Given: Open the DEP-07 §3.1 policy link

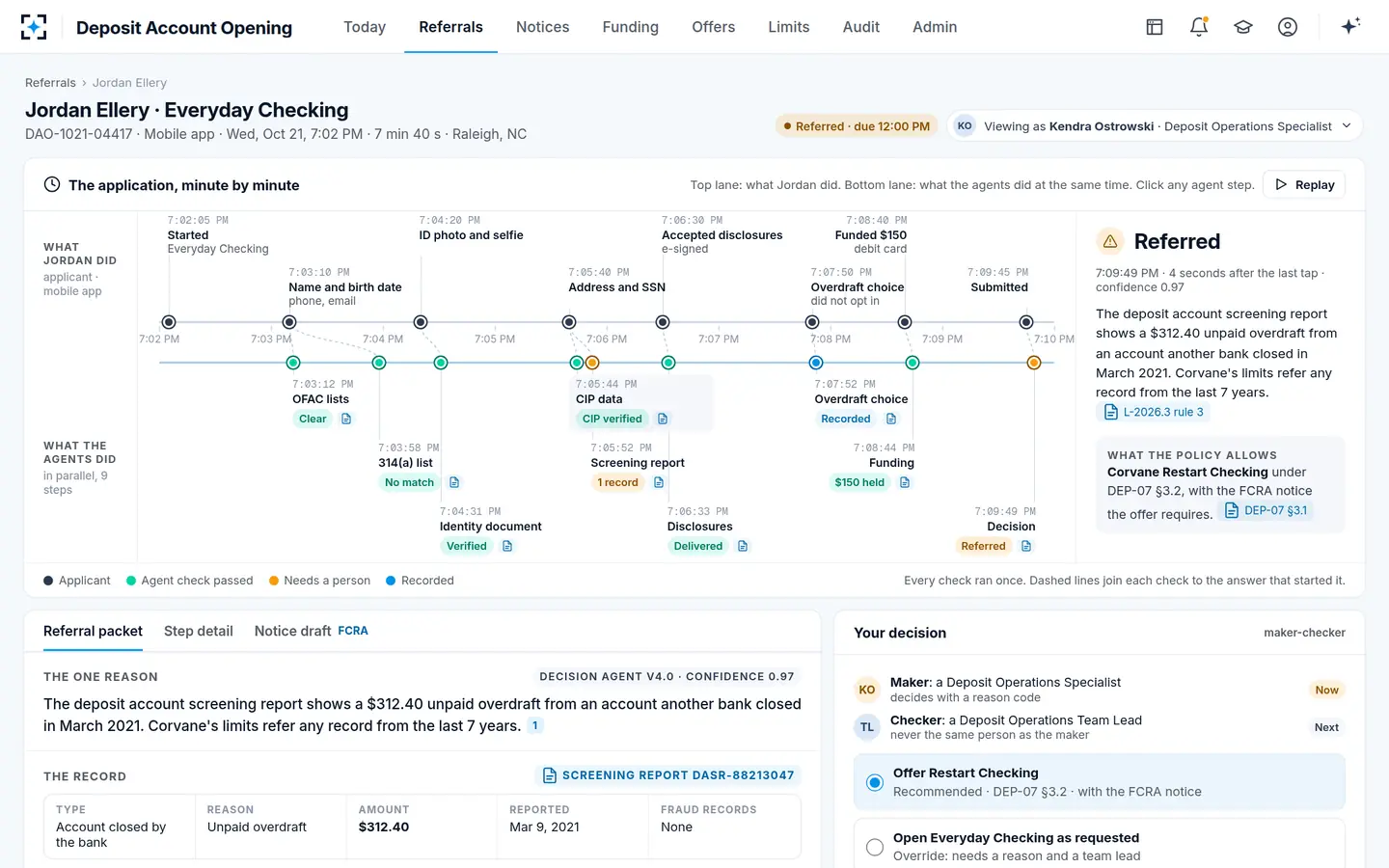Looking at the screenshot, I should pyautogui.click(x=1266, y=510).
